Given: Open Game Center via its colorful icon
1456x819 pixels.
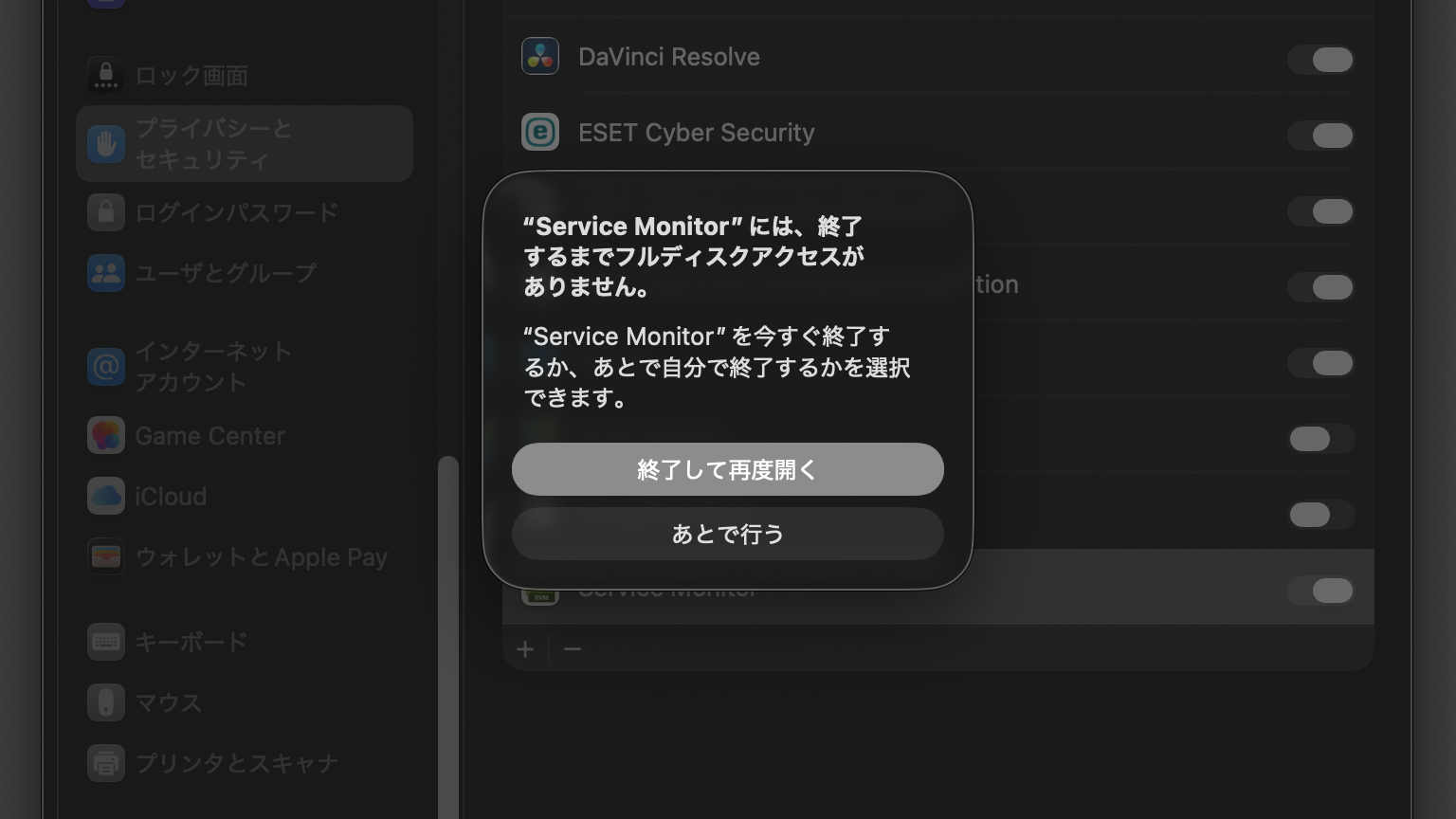Looking at the screenshot, I should click(x=106, y=436).
